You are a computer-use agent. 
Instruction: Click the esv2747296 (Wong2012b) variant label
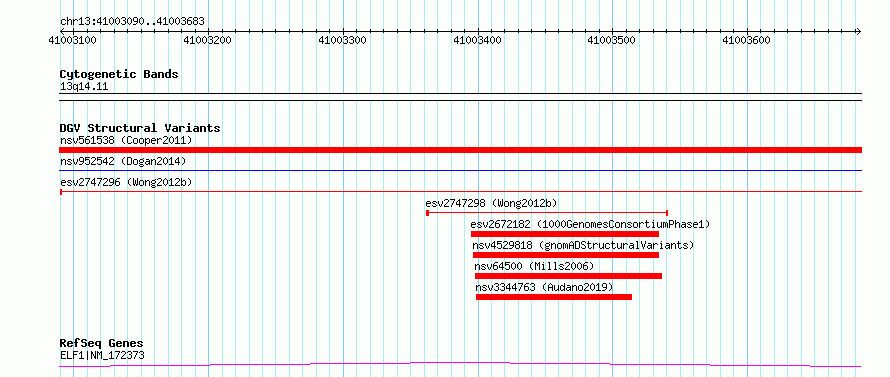tap(126, 182)
